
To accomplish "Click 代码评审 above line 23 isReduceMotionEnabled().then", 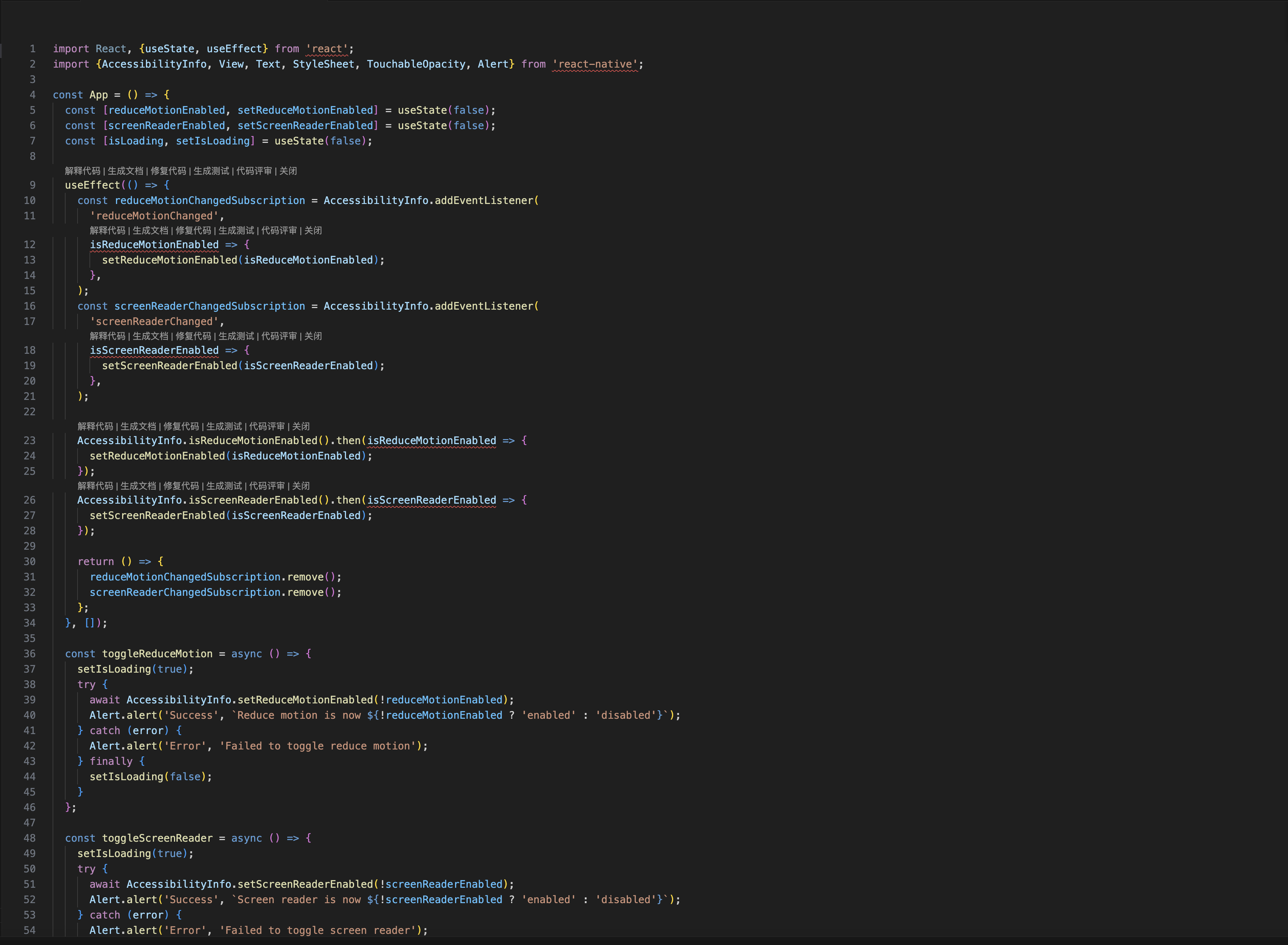I will [x=267, y=427].
